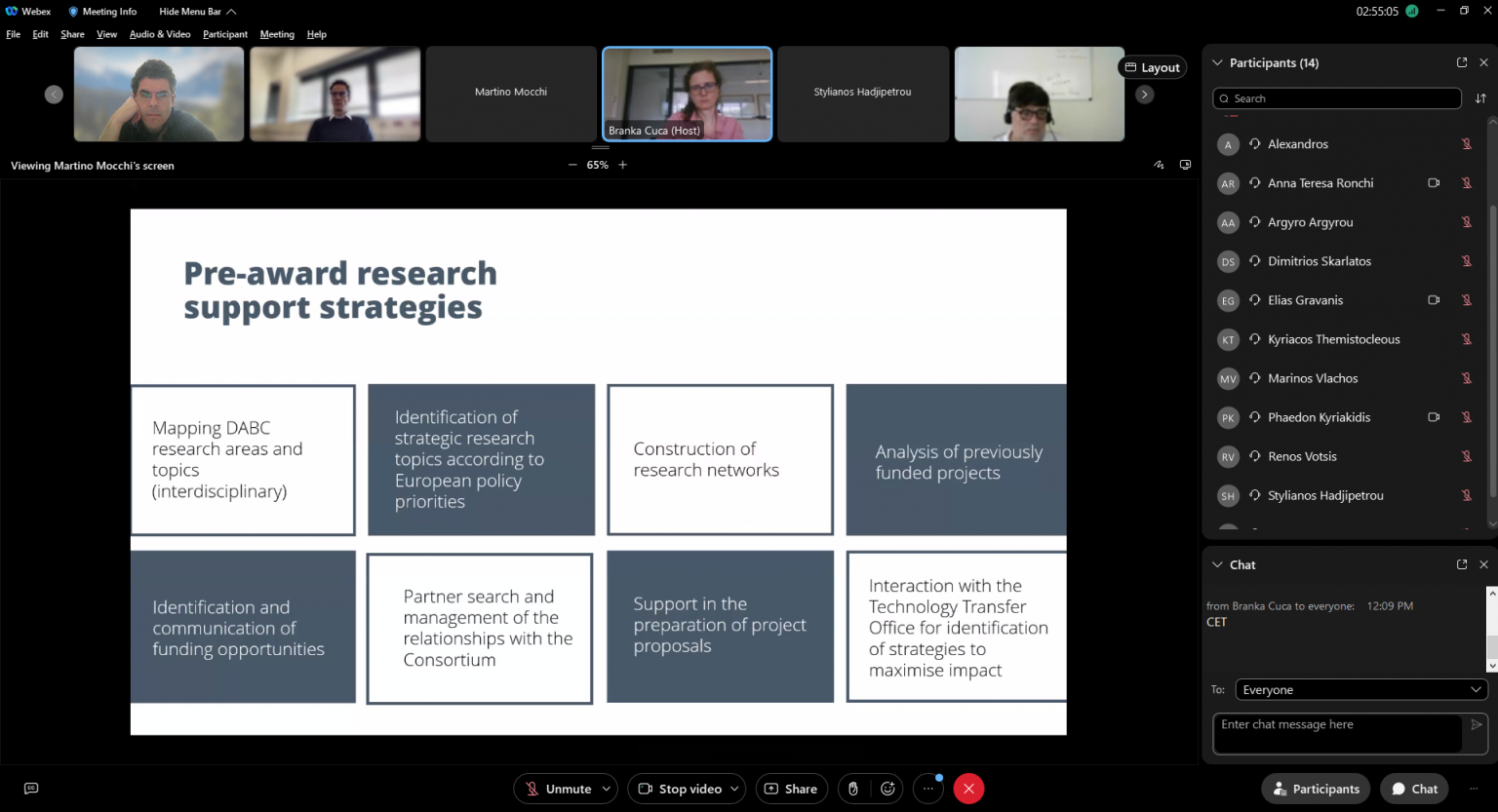Click the Share button
The image size is (1498, 812).
point(791,789)
